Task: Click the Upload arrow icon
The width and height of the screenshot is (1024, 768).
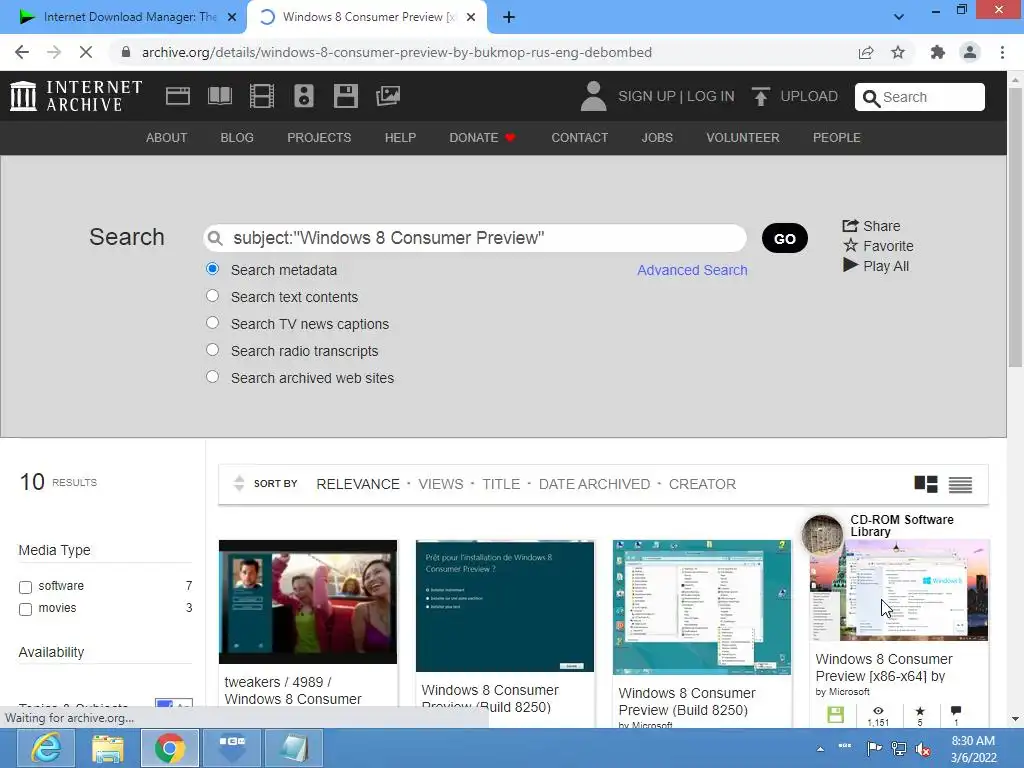Action: click(760, 96)
